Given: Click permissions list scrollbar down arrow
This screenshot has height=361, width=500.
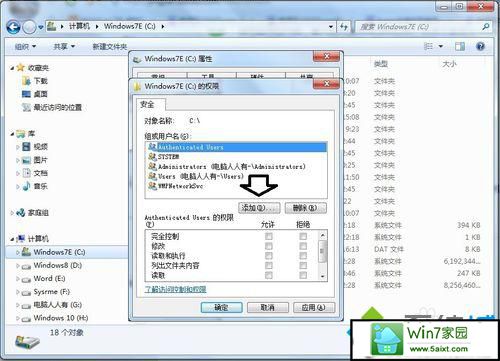Looking at the screenshot, I should (x=322, y=277).
